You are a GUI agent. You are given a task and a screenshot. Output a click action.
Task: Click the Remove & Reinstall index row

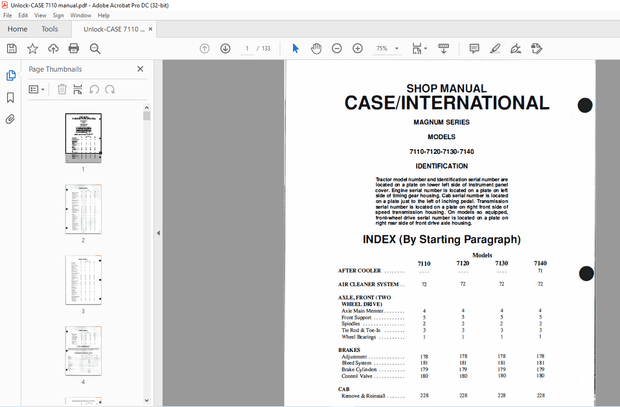click(x=442, y=396)
